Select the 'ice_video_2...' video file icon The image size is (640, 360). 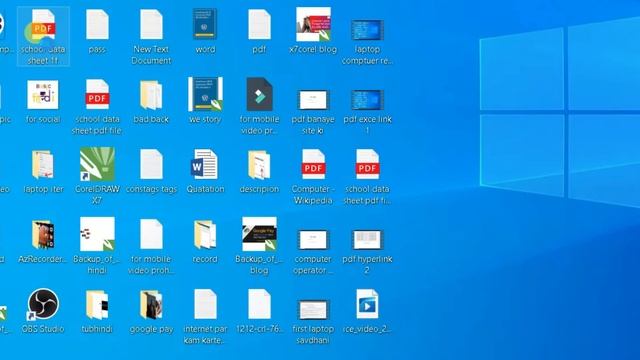[367, 304]
